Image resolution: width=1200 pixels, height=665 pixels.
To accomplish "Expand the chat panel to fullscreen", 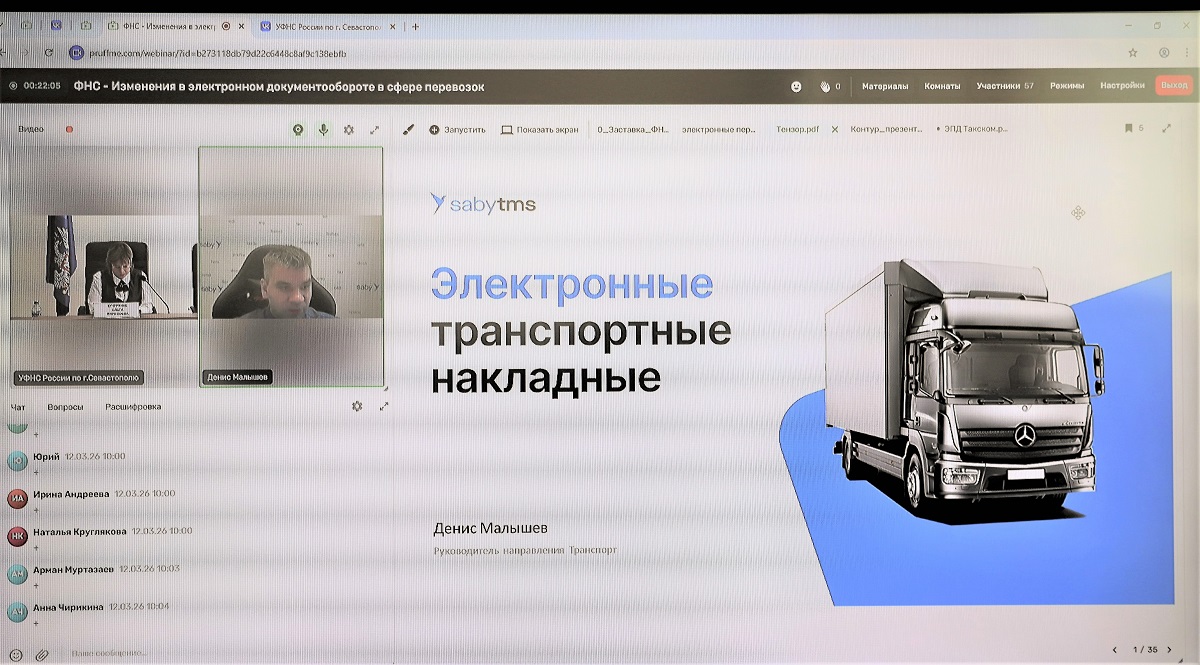I will pos(384,407).
